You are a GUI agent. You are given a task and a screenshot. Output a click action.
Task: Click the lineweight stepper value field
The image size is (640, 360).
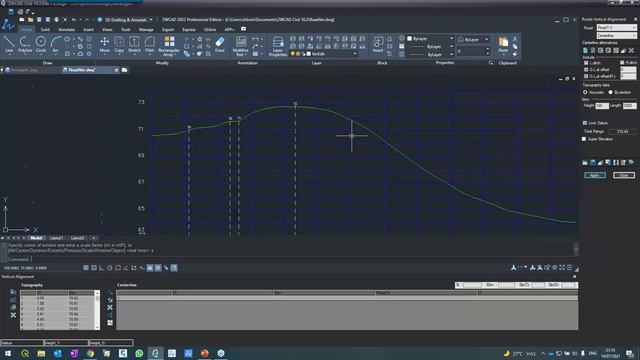(x=471, y=51)
